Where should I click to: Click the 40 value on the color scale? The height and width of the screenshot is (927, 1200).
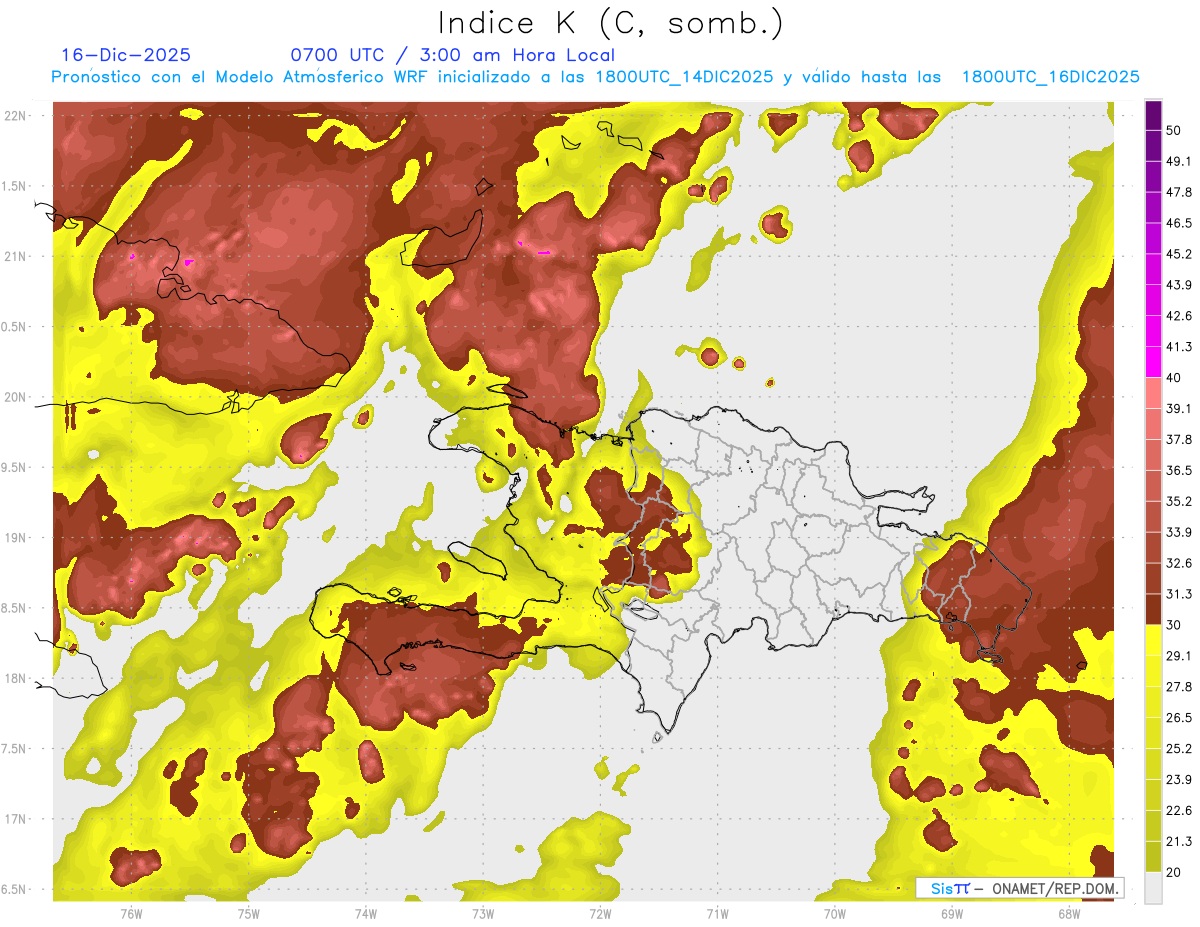[x=1175, y=378]
